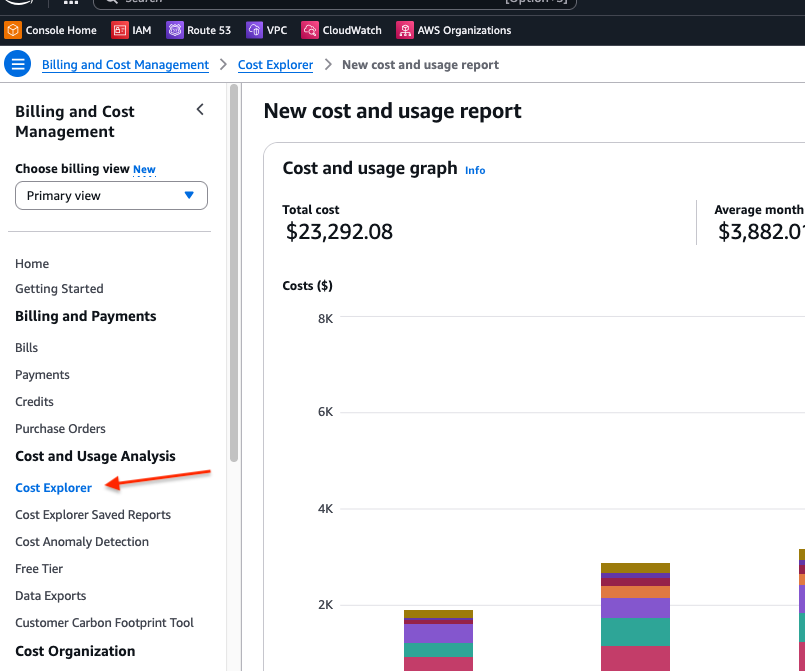Click the New cost and usage report title
This screenshot has height=671, width=805.
[393, 111]
